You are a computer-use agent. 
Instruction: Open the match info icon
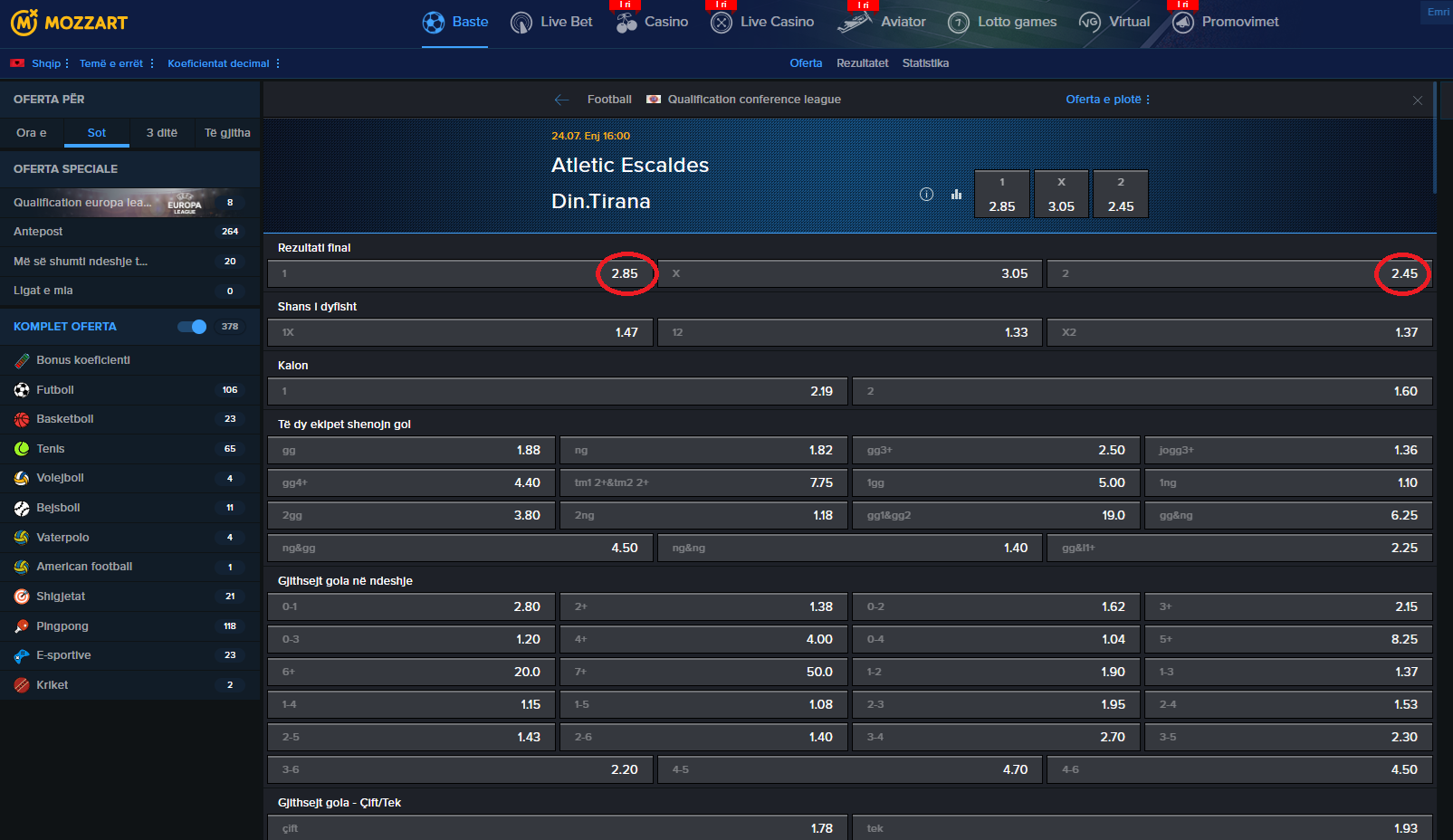[926, 194]
